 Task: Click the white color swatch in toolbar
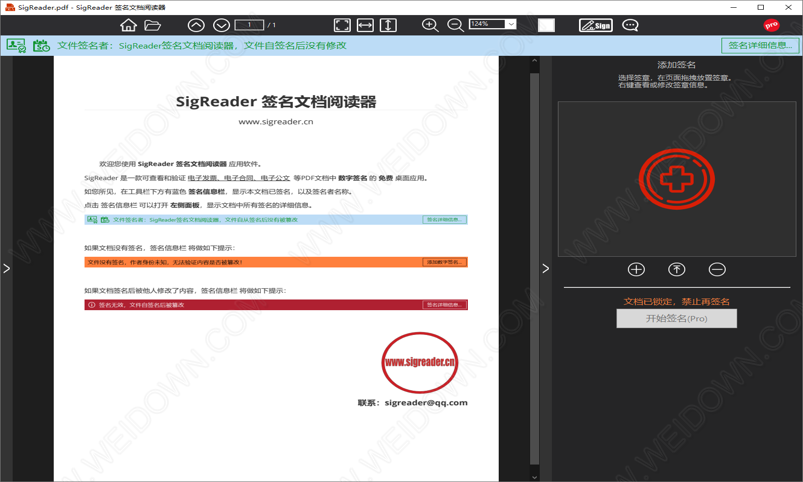tap(546, 25)
